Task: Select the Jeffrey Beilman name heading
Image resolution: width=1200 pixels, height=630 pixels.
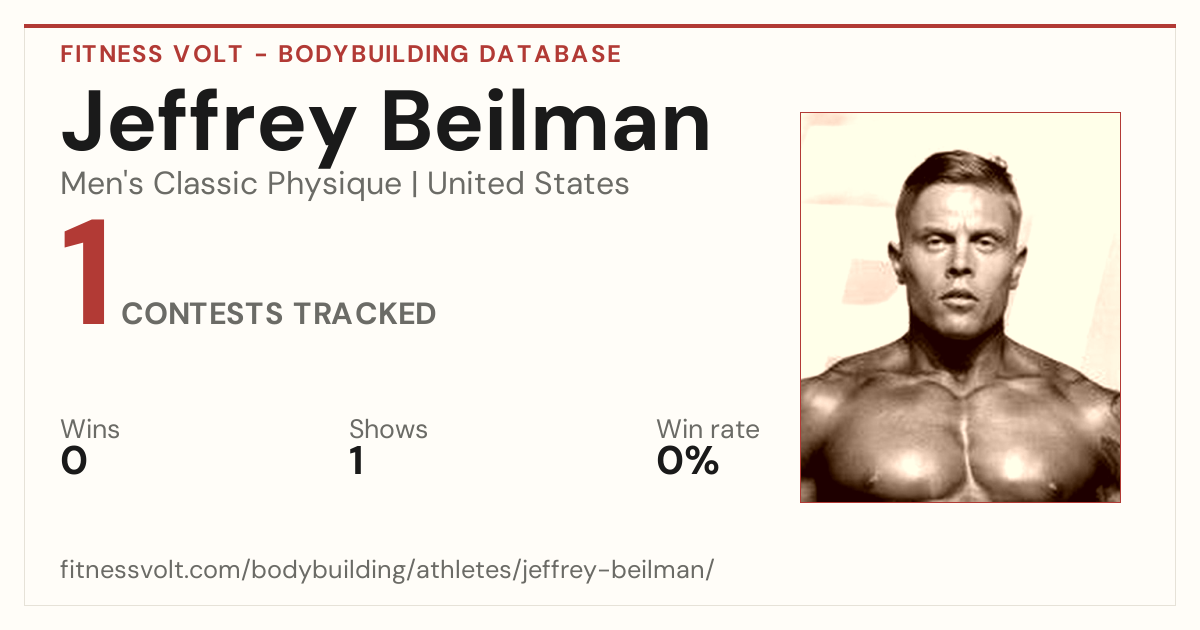Action: tap(386, 123)
